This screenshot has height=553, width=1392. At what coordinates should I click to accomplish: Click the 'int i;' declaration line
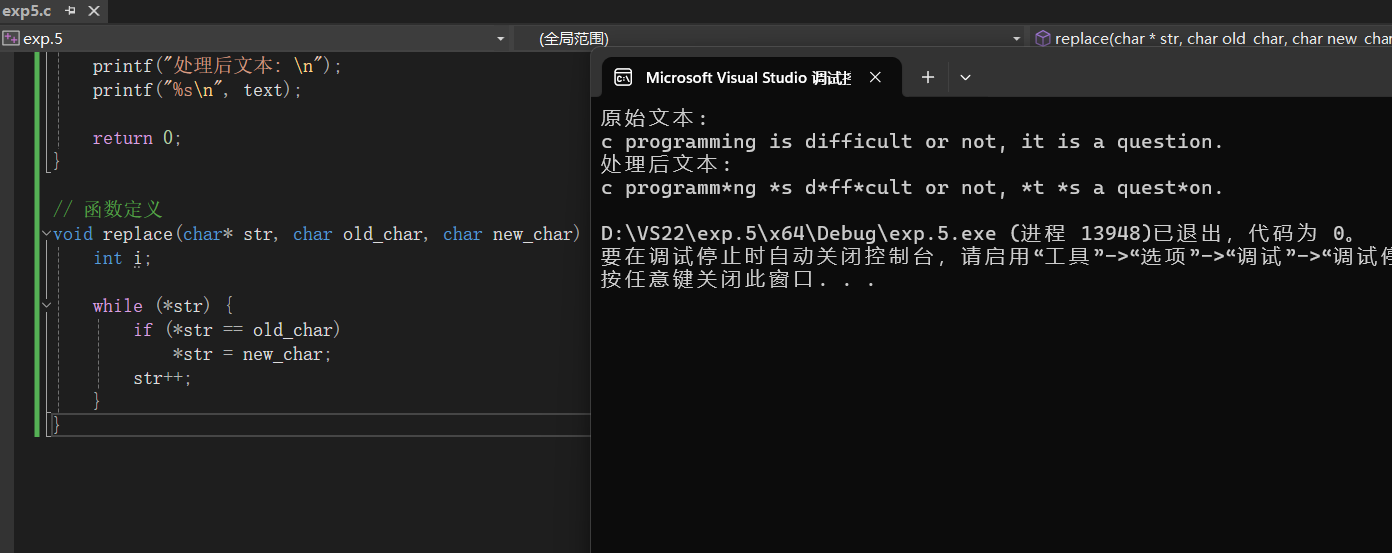click(x=122, y=258)
